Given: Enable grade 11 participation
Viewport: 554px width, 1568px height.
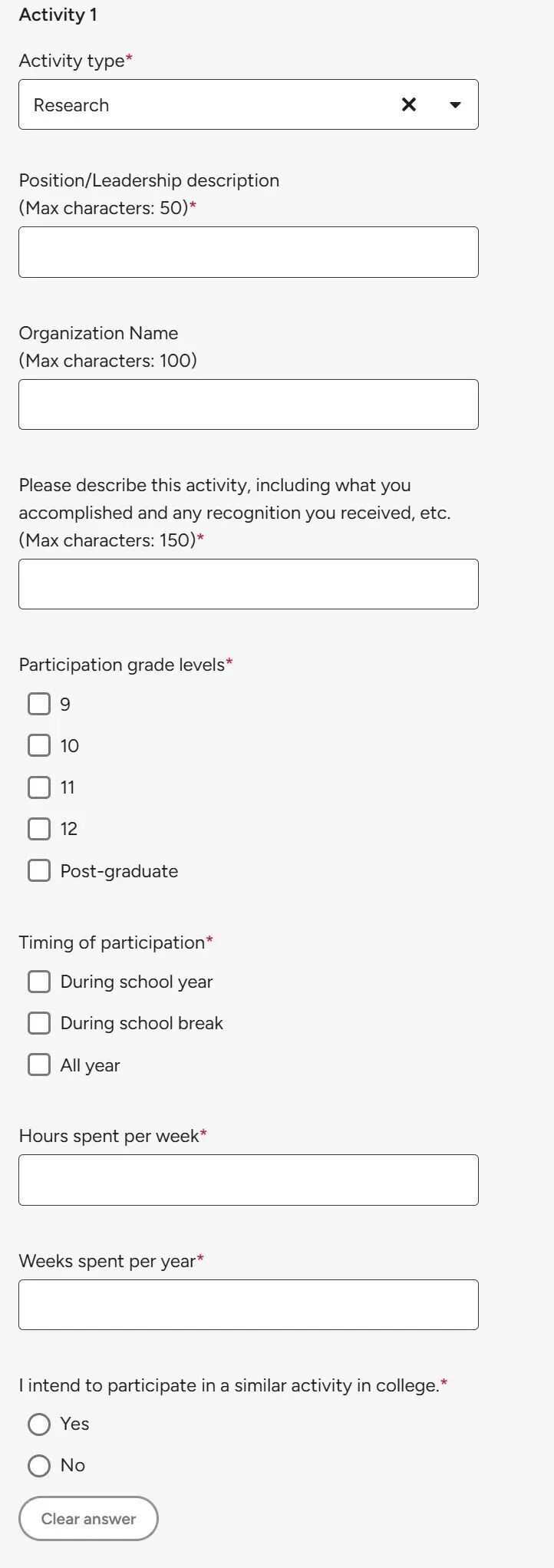Looking at the screenshot, I should (39, 787).
